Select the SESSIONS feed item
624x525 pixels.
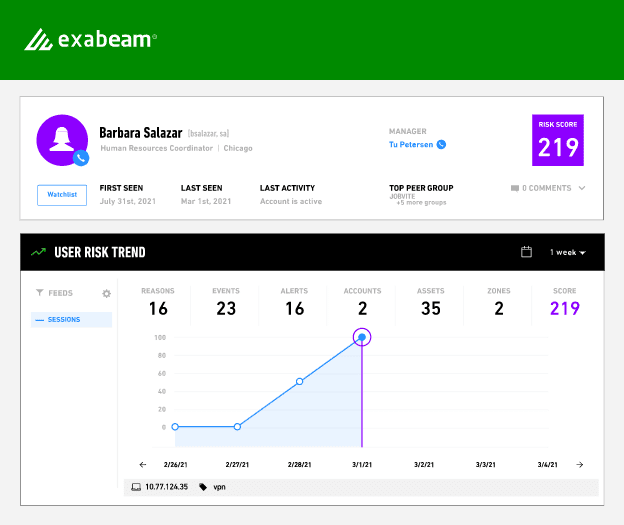click(71, 320)
